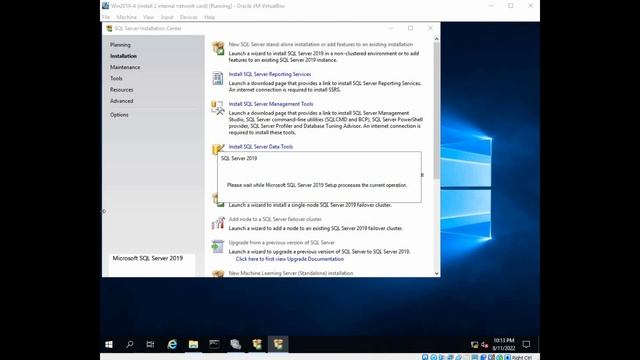The width and height of the screenshot is (640, 360).
Task: Select Options in the sidebar
Action: (119, 115)
